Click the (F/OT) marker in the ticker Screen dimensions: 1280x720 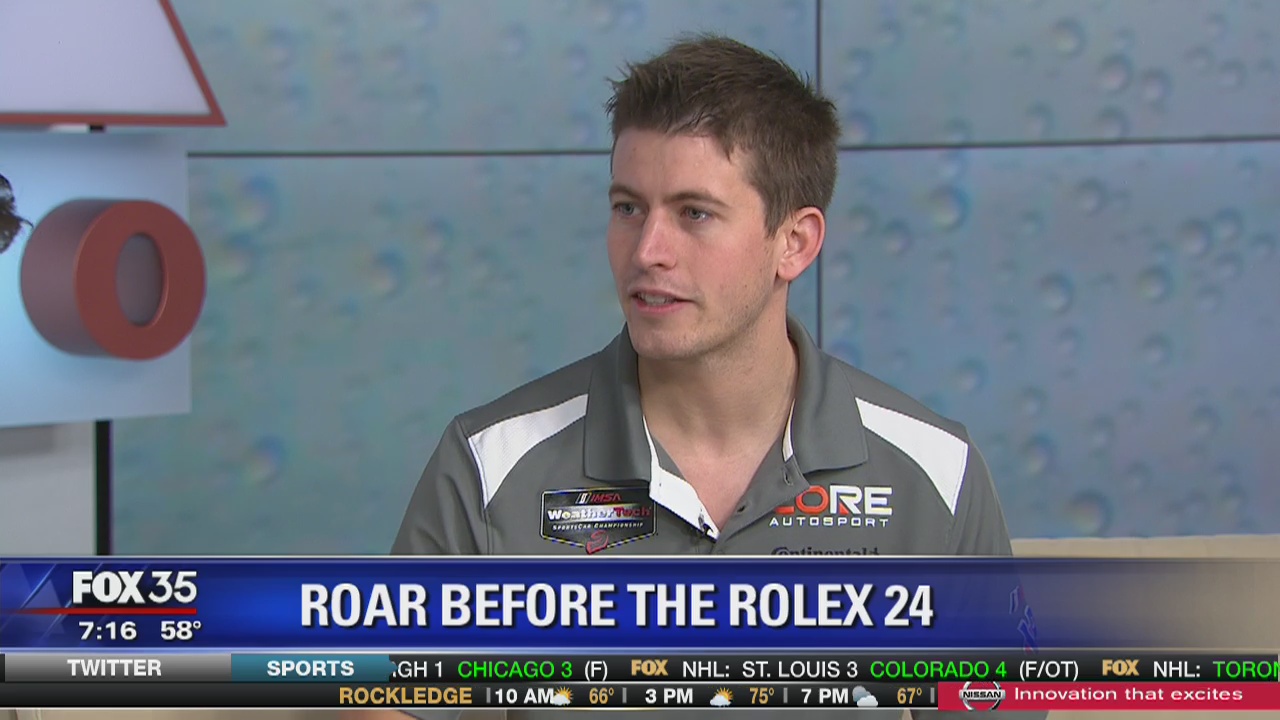[1049, 669]
